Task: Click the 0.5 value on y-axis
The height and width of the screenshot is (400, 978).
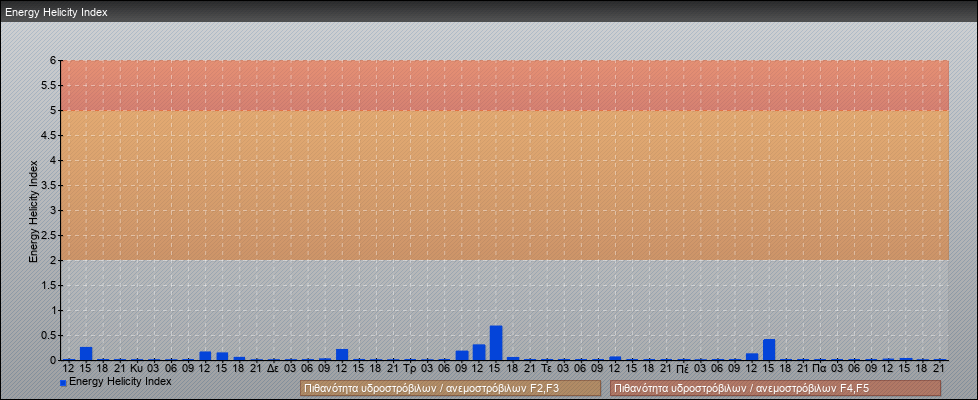Action: pyautogui.click(x=49, y=335)
